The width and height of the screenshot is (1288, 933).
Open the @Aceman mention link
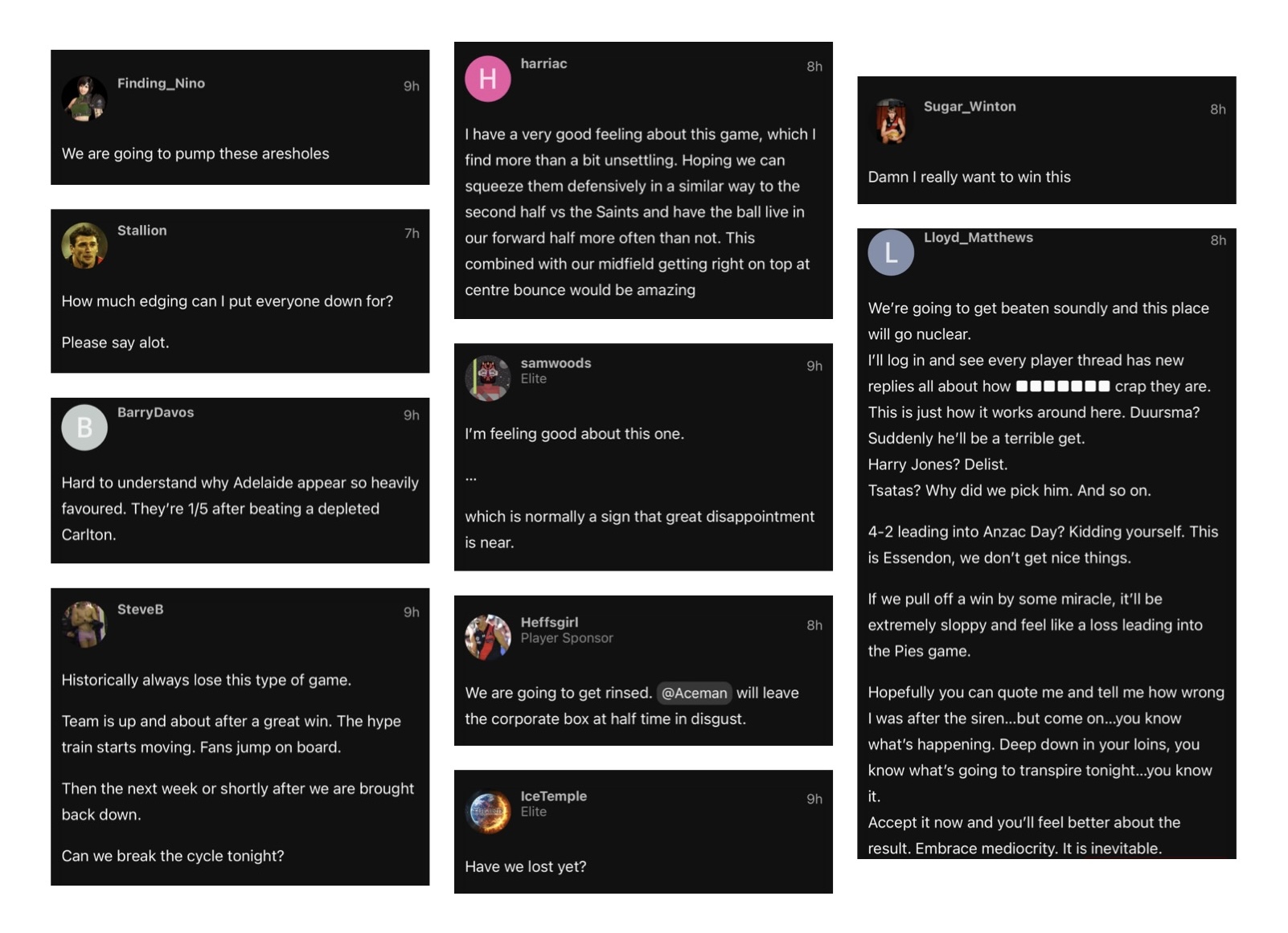click(694, 693)
